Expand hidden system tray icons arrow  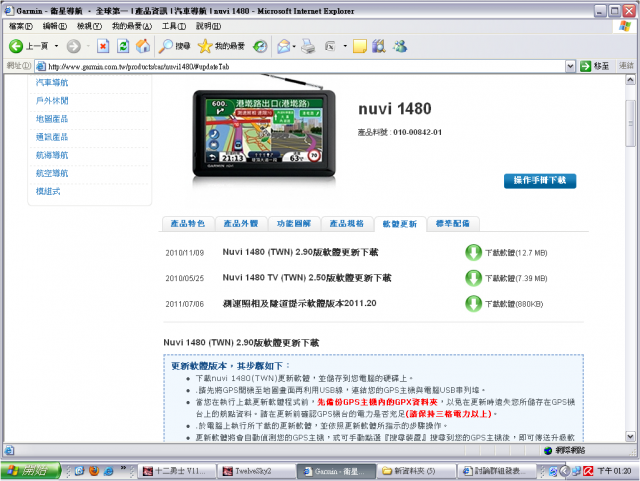tap(565, 471)
